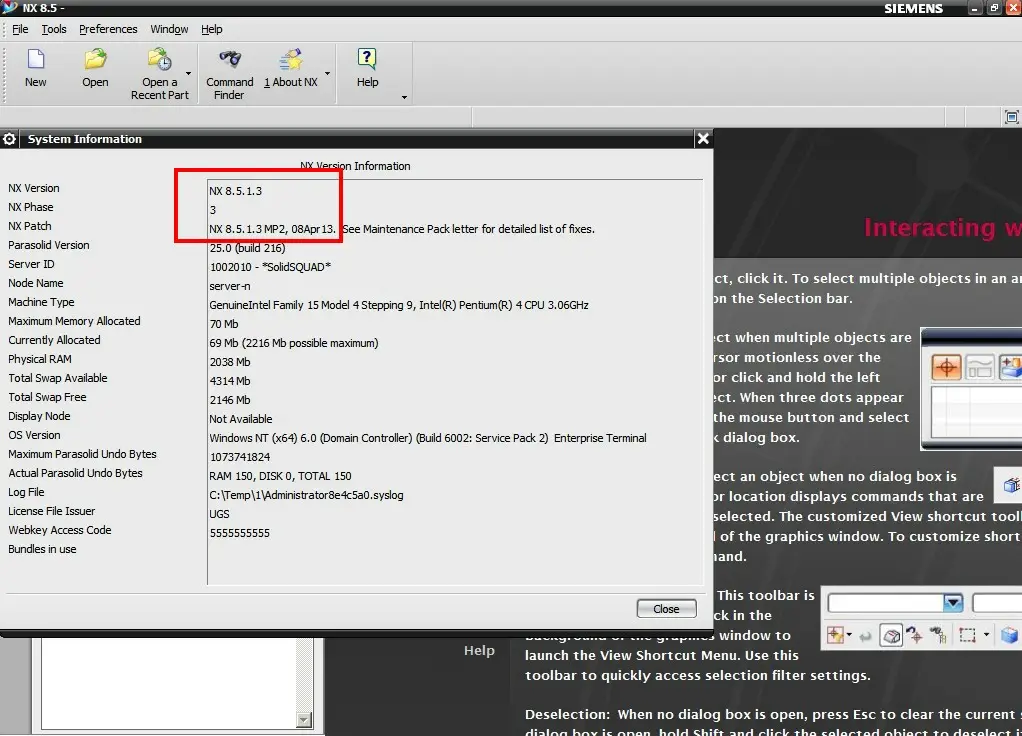Select the "NX Phase" label
This screenshot has height=736, width=1022.
[31, 207]
